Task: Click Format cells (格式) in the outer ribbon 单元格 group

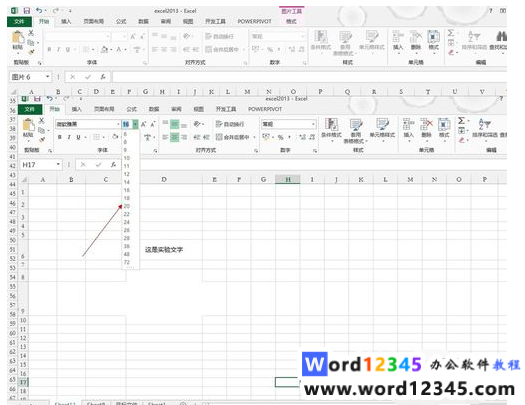Action: pos(434,40)
